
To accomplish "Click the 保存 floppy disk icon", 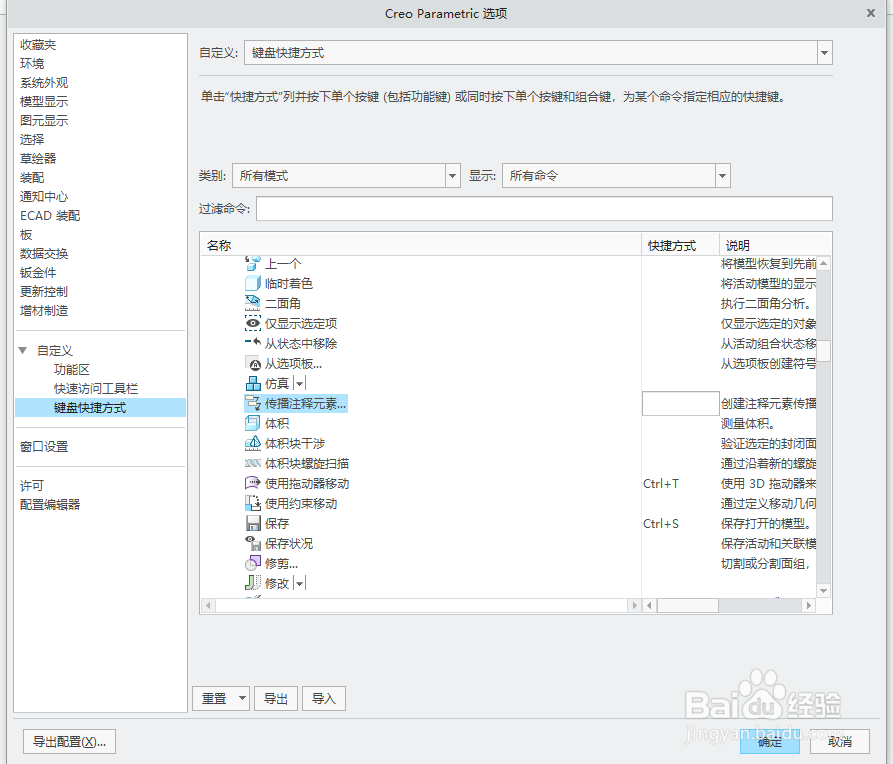I will (253, 523).
